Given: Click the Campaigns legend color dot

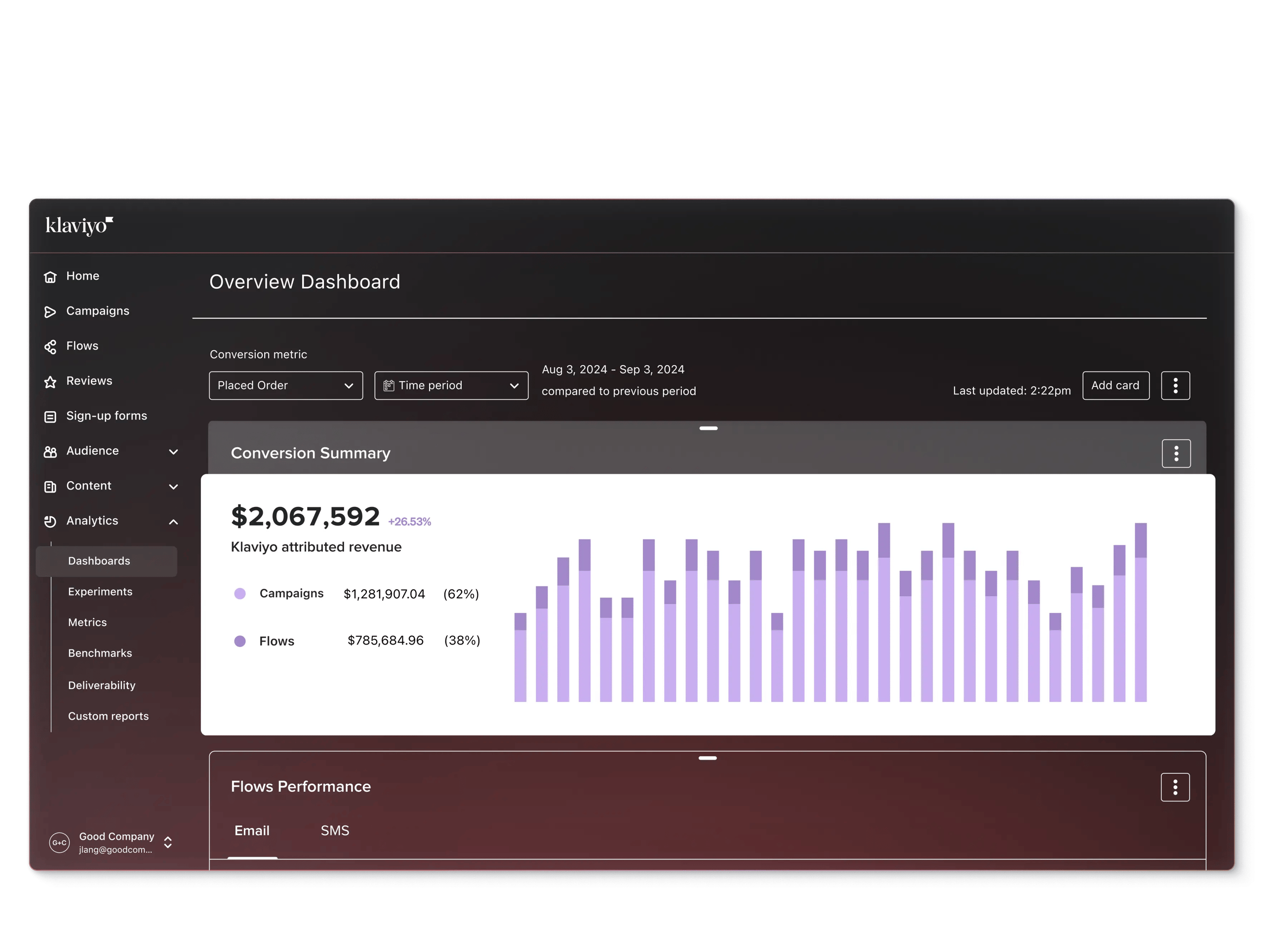Looking at the screenshot, I should tap(240, 593).
